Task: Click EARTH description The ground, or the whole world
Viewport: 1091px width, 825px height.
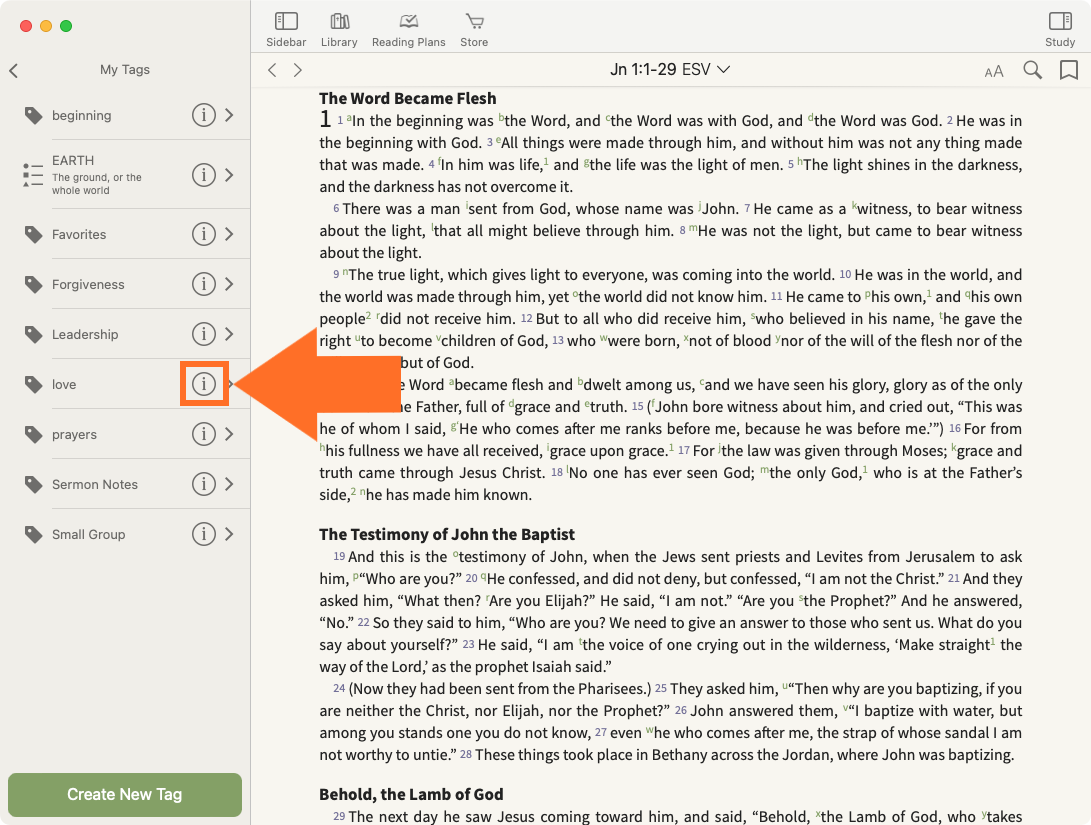Action: pos(97,184)
